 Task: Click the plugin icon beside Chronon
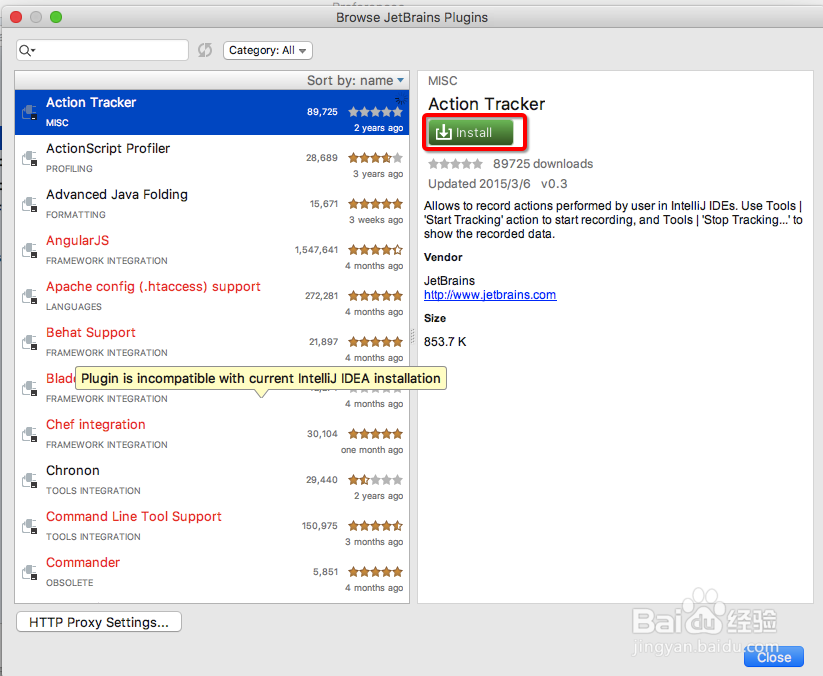pyautogui.click(x=30, y=480)
